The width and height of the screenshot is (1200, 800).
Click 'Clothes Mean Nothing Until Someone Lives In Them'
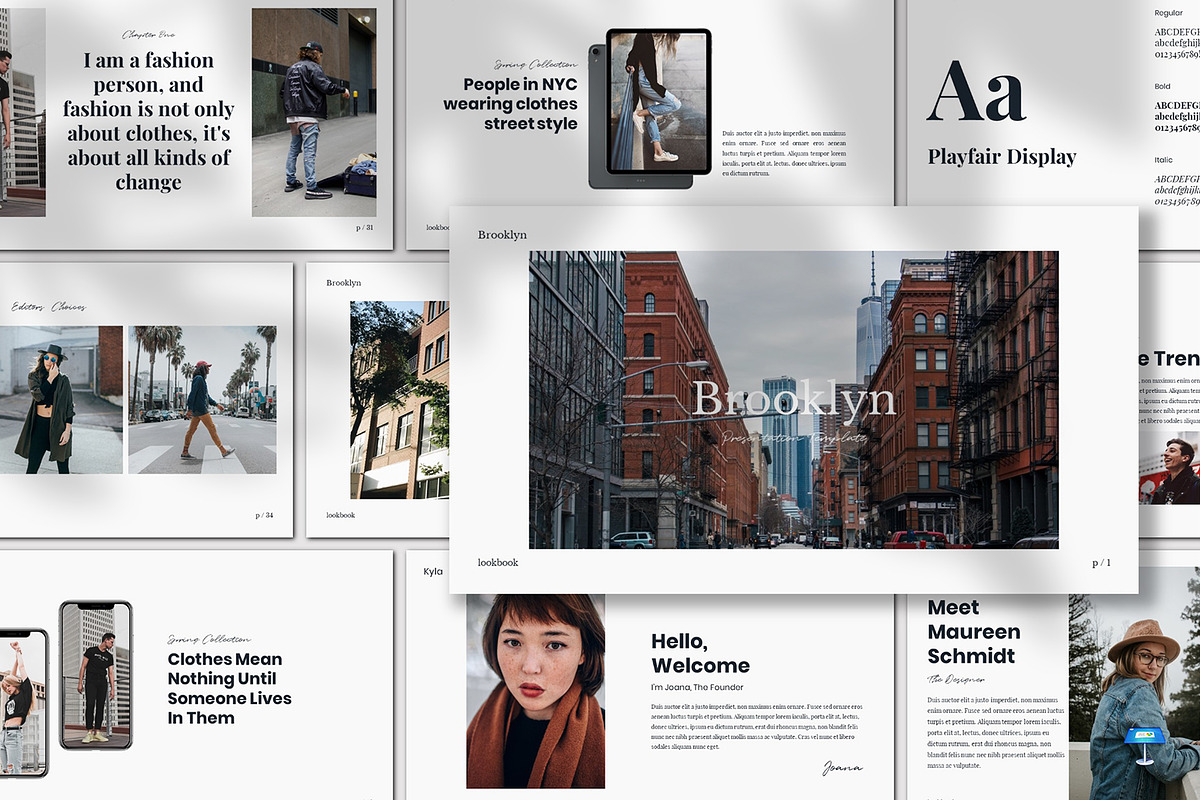pyautogui.click(x=229, y=688)
